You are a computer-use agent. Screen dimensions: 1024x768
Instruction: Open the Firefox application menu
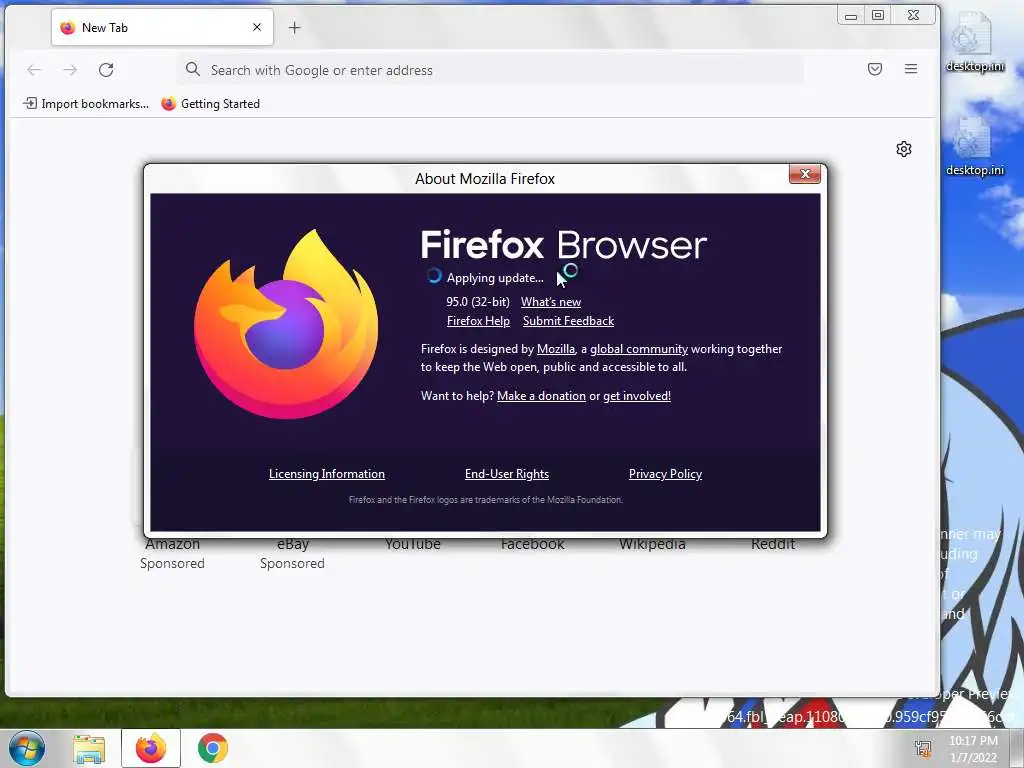(x=911, y=69)
